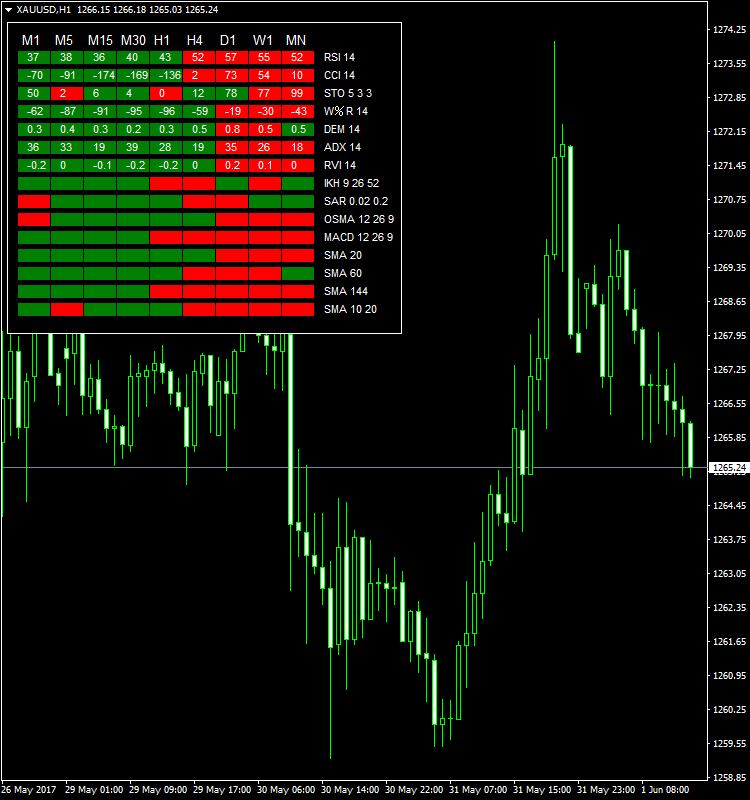Click the CCI D1 cell showing 73
Image resolution: width=750 pixels, height=800 pixels.
tap(232, 76)
